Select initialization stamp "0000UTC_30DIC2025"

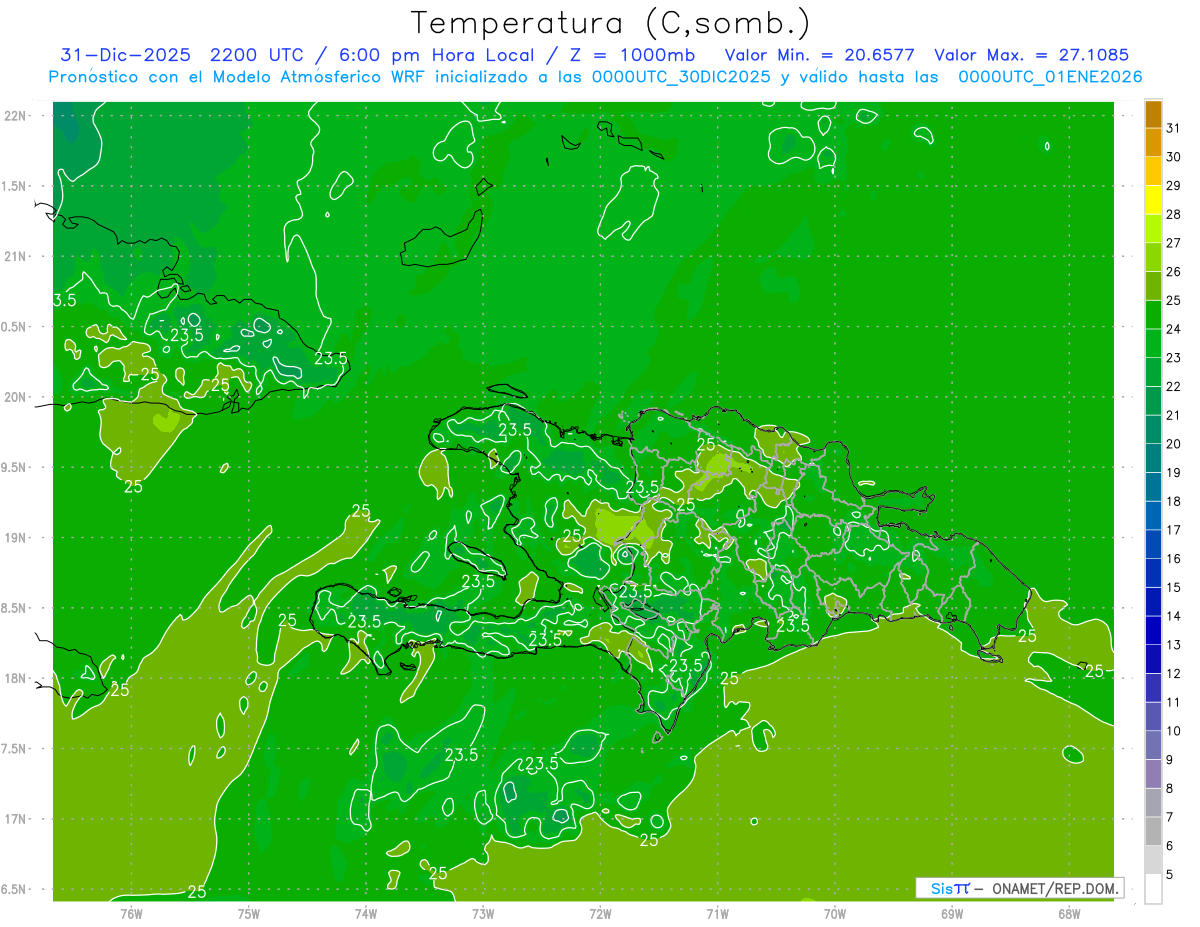[x=682, y=77]
